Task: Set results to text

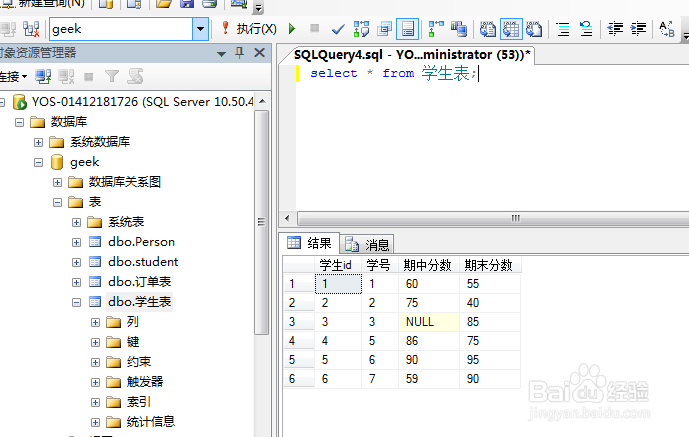Action: click(487, 29)
